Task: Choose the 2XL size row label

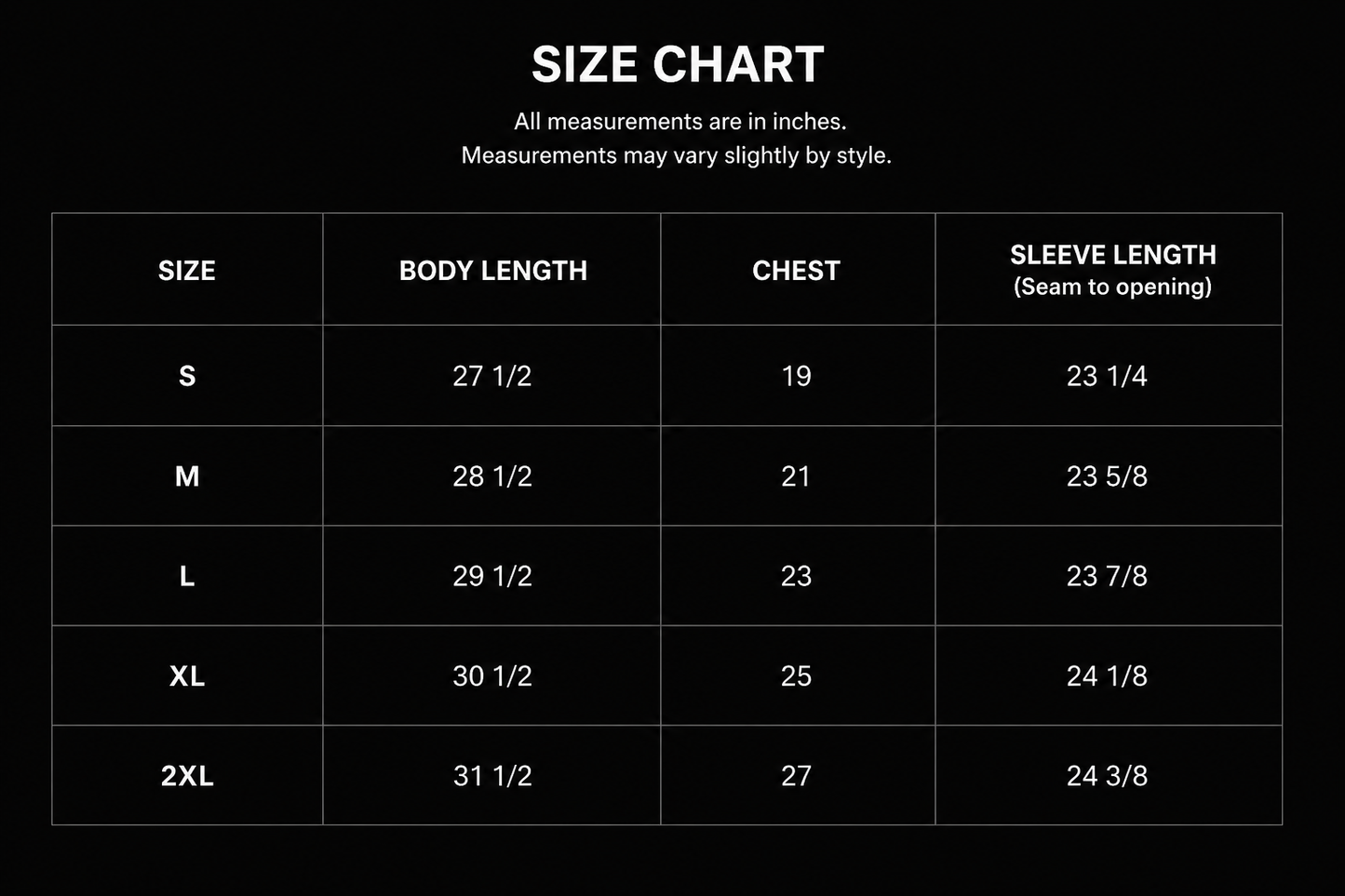Action: [x=187, y=776]
